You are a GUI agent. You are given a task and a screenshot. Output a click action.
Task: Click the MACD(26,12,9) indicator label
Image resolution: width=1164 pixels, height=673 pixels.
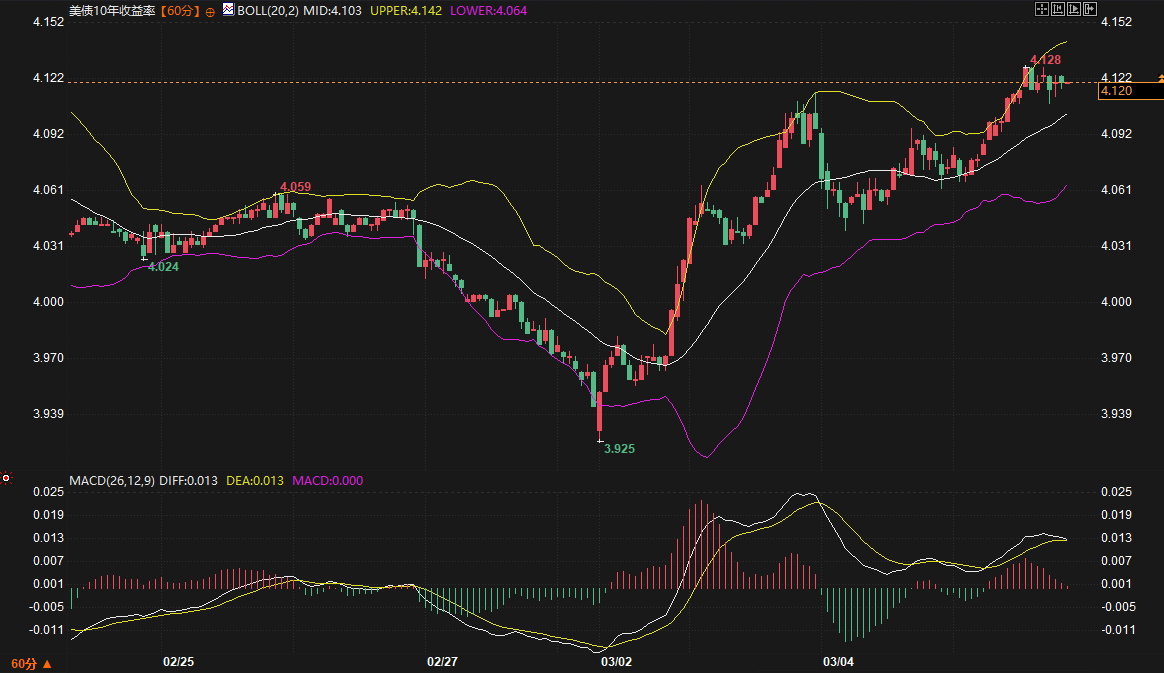click(x=111, y=481)
